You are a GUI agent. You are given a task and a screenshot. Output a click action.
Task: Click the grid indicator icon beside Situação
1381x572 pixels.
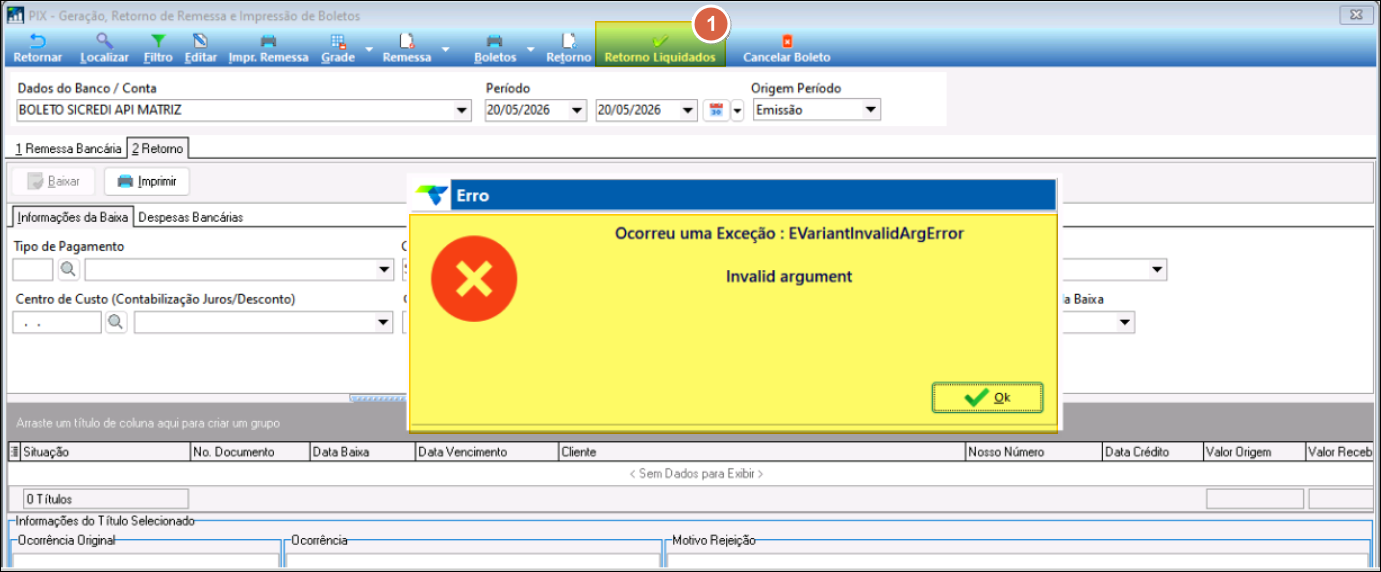(14, 452)
